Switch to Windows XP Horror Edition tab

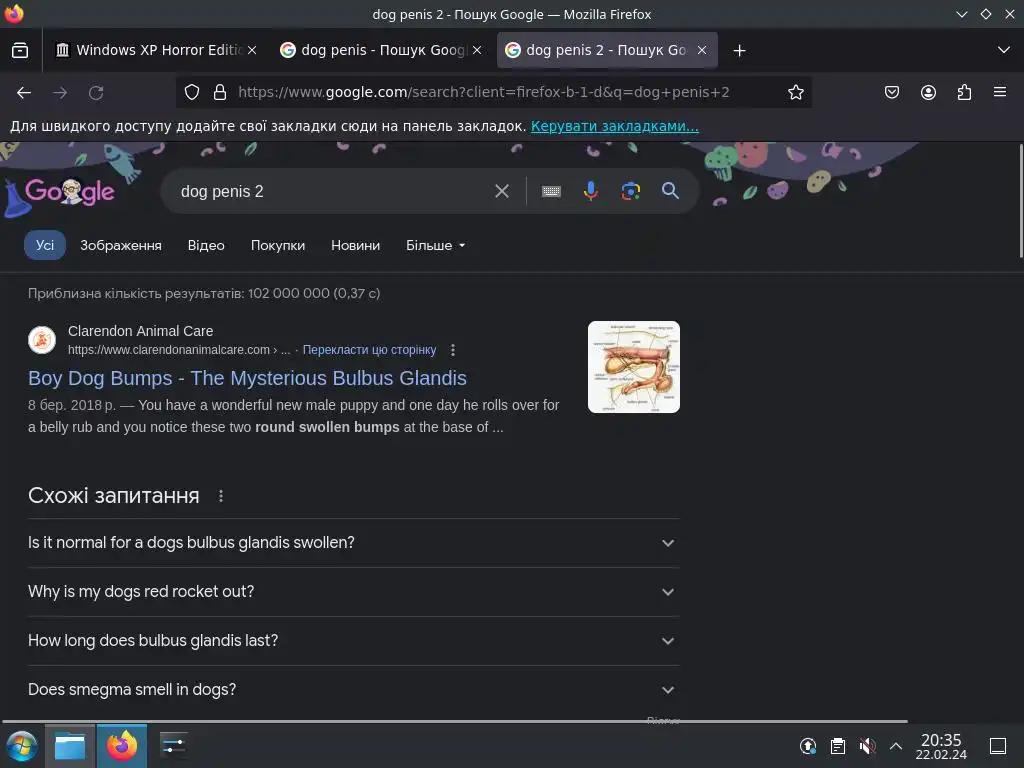click(150, 50)
